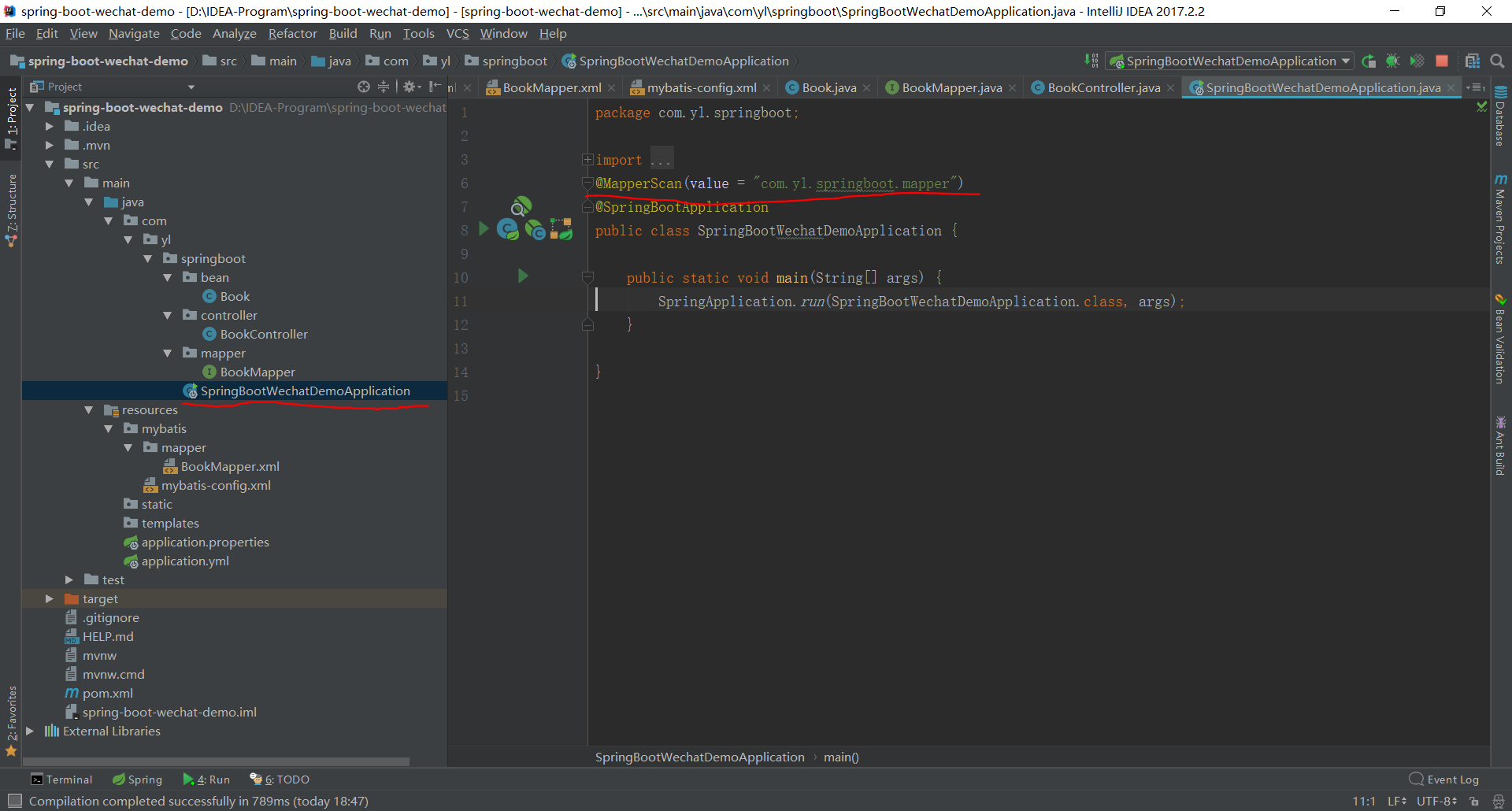Image resolution: width=1512 pixels, height=811 pixels.
Task: Click the 11:1 cursor position indicator
Action: click(x=1364, y=801)
